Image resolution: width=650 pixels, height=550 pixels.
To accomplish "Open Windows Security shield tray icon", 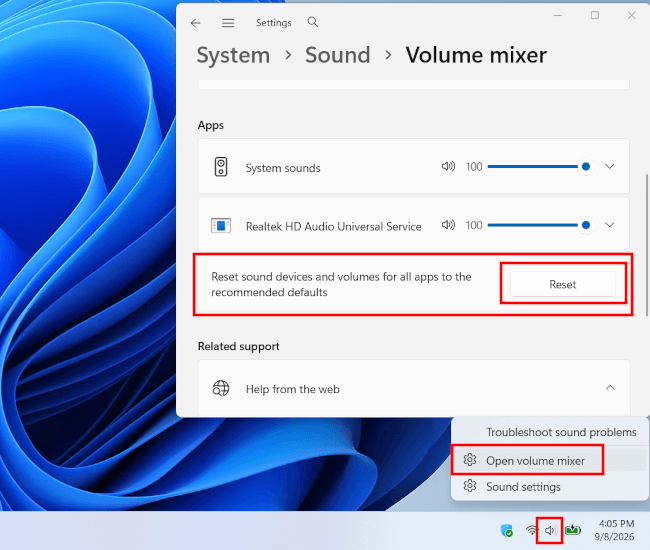I will (507, 530).
